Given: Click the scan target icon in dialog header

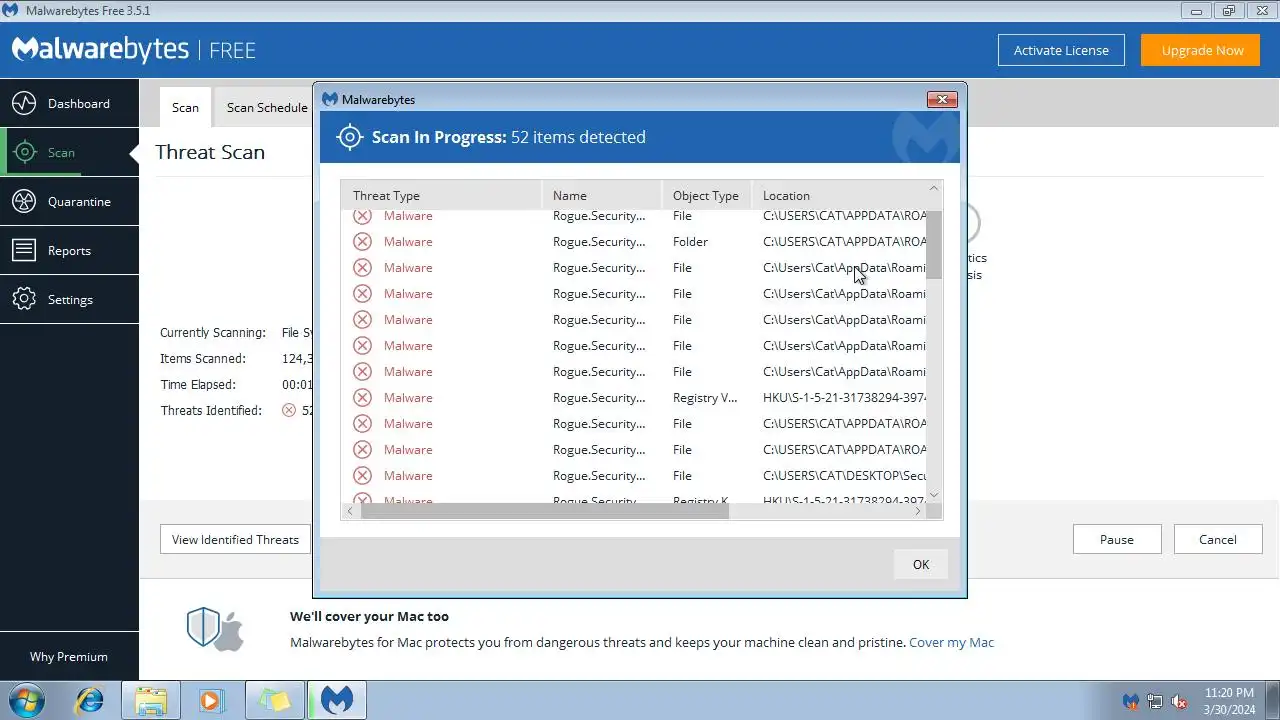Looking at the screenshot, I should (x=349, y=137).
